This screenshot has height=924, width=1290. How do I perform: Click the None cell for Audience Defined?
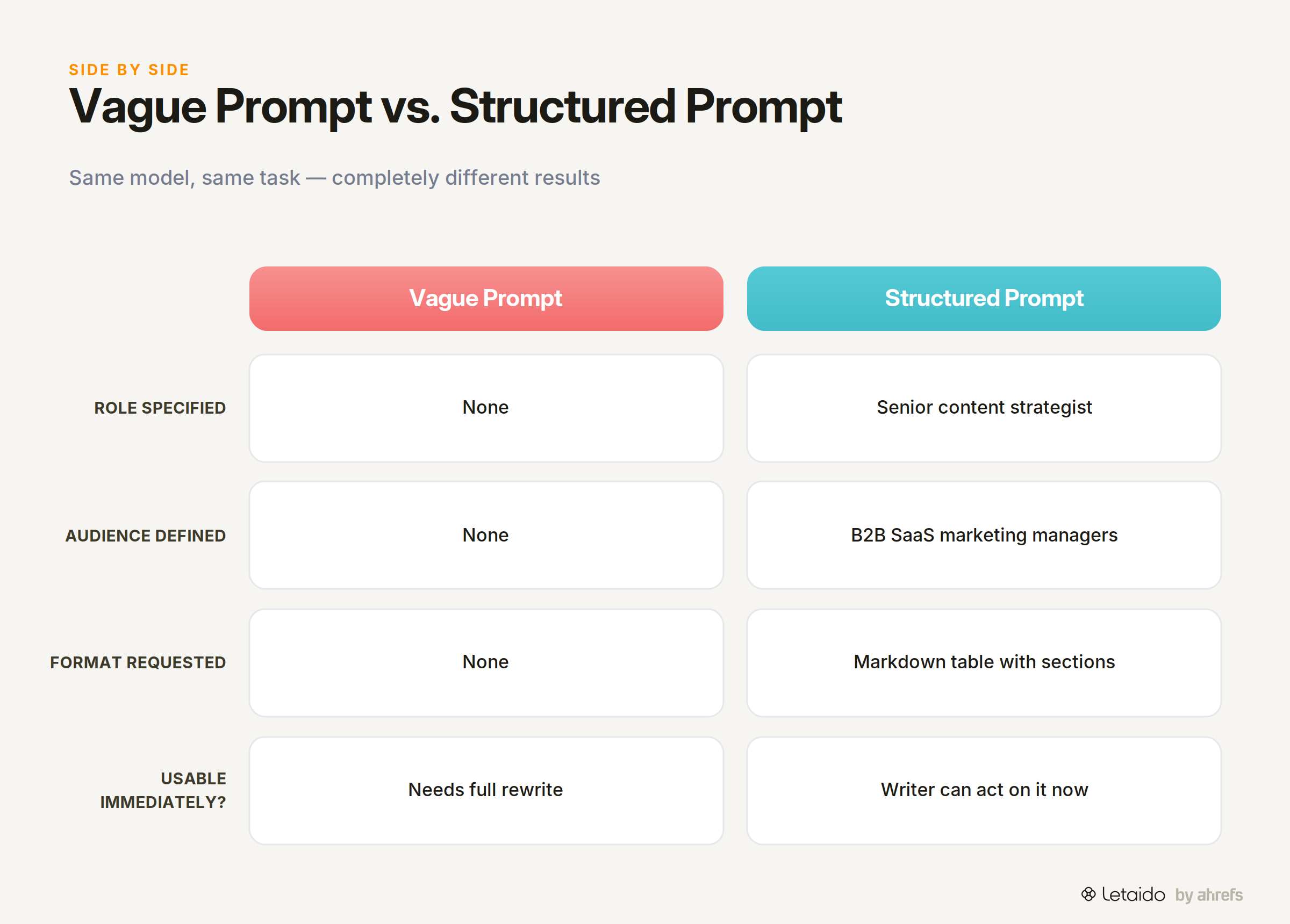coord(486,535)
